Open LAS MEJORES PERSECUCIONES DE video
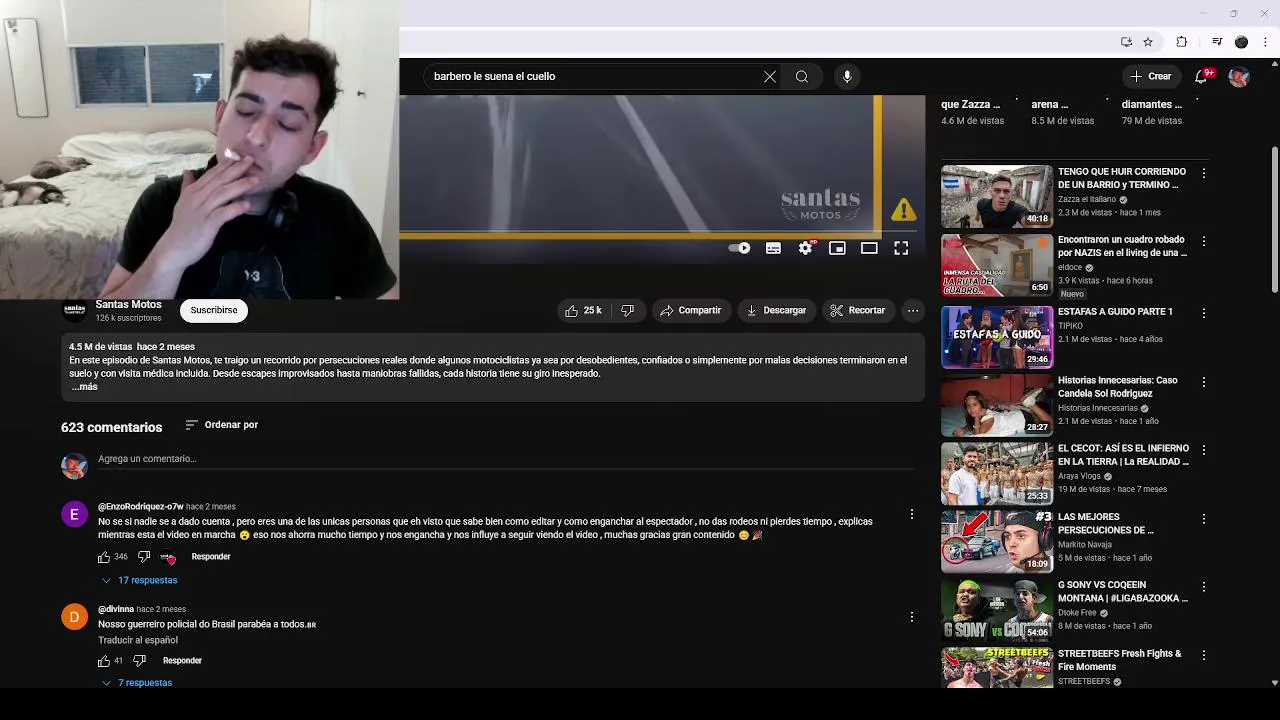Viewport: 1280px width, 720px height. click(997, 541)
